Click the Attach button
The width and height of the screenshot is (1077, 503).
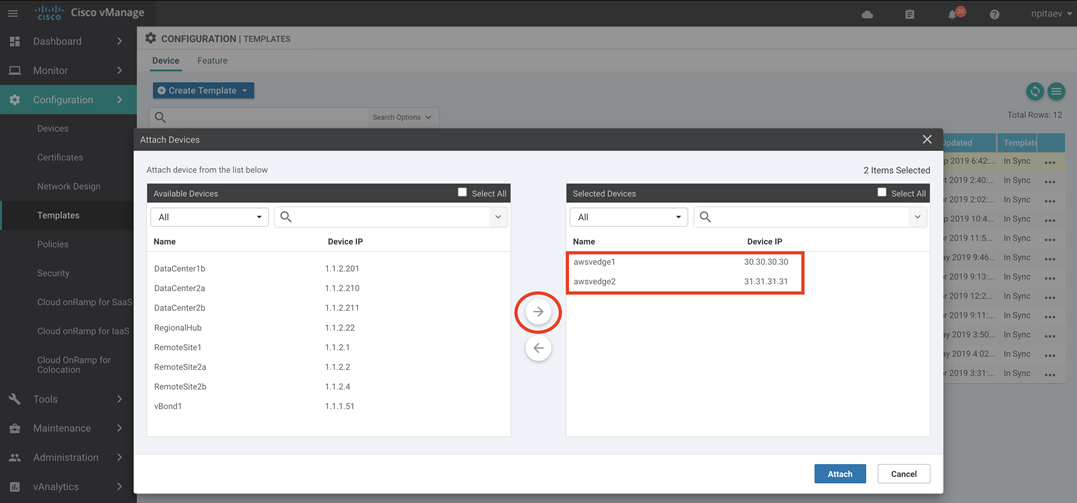839,474
